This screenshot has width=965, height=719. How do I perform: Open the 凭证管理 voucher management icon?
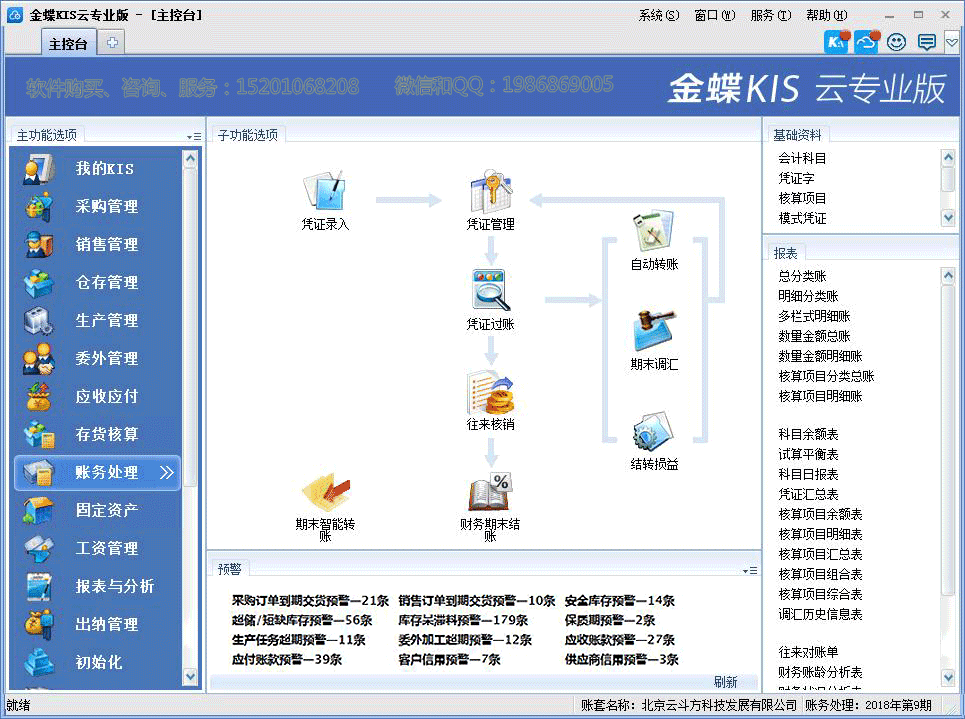[x=490, y=191]
